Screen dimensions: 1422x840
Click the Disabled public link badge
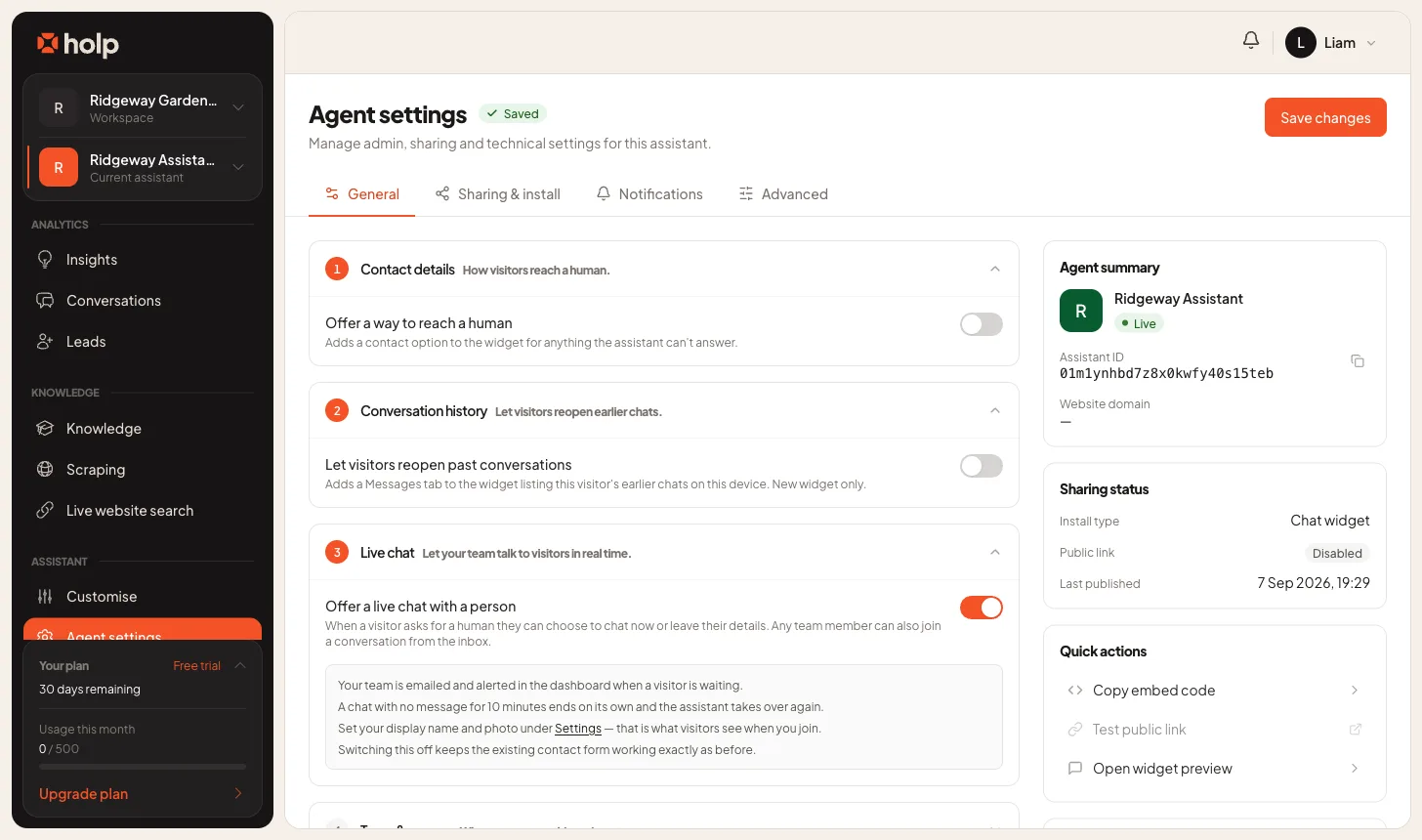tap(1337, 553)
